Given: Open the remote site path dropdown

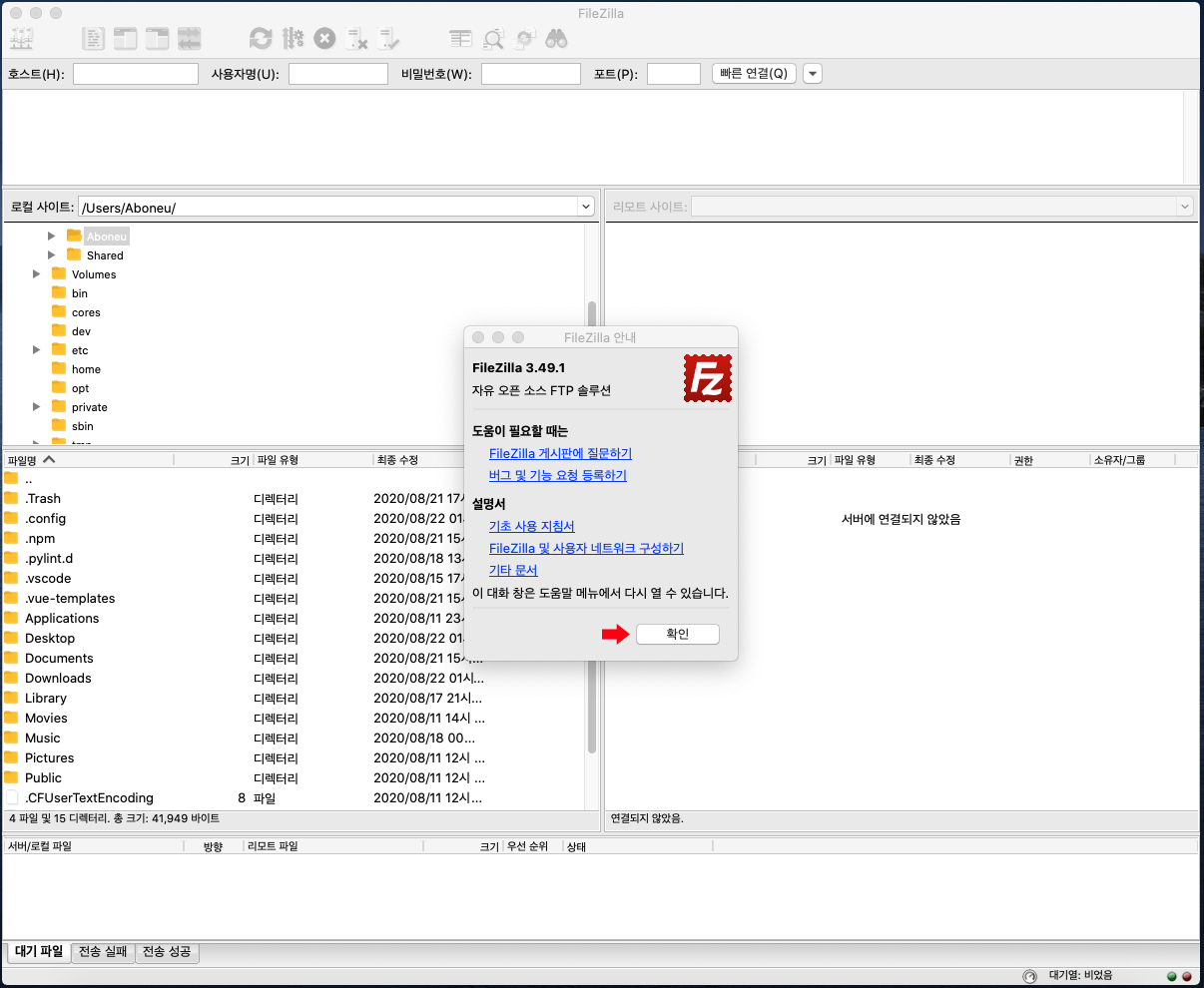Looking at the screenshot, I should (1185, 207).
